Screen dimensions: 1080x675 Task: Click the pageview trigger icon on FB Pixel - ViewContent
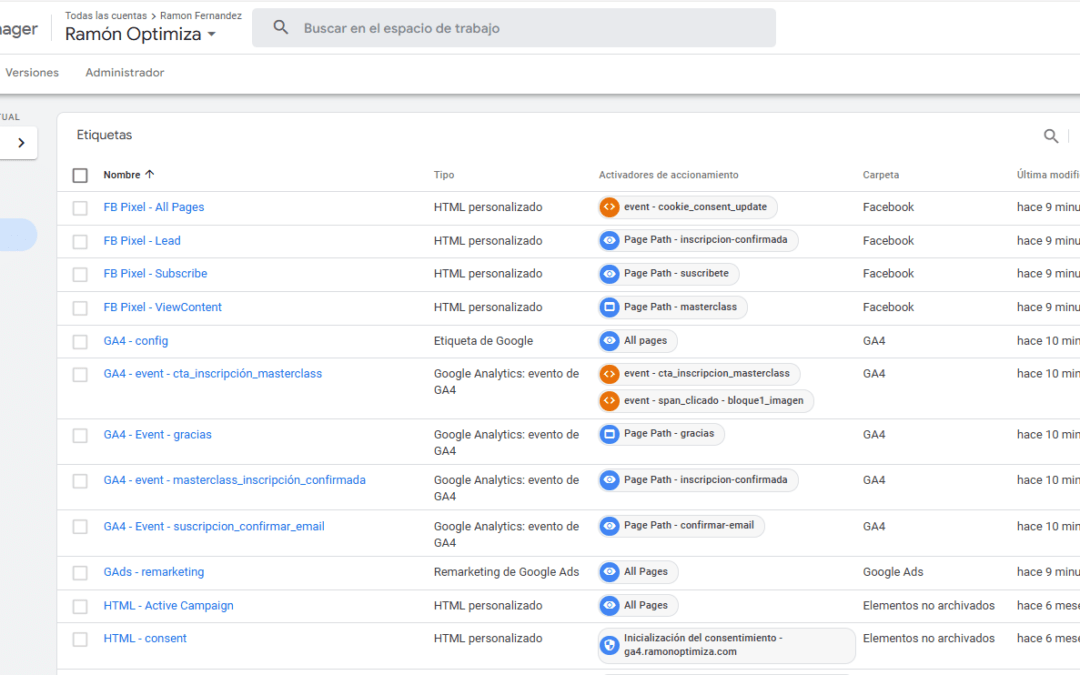tap(610, 307)
